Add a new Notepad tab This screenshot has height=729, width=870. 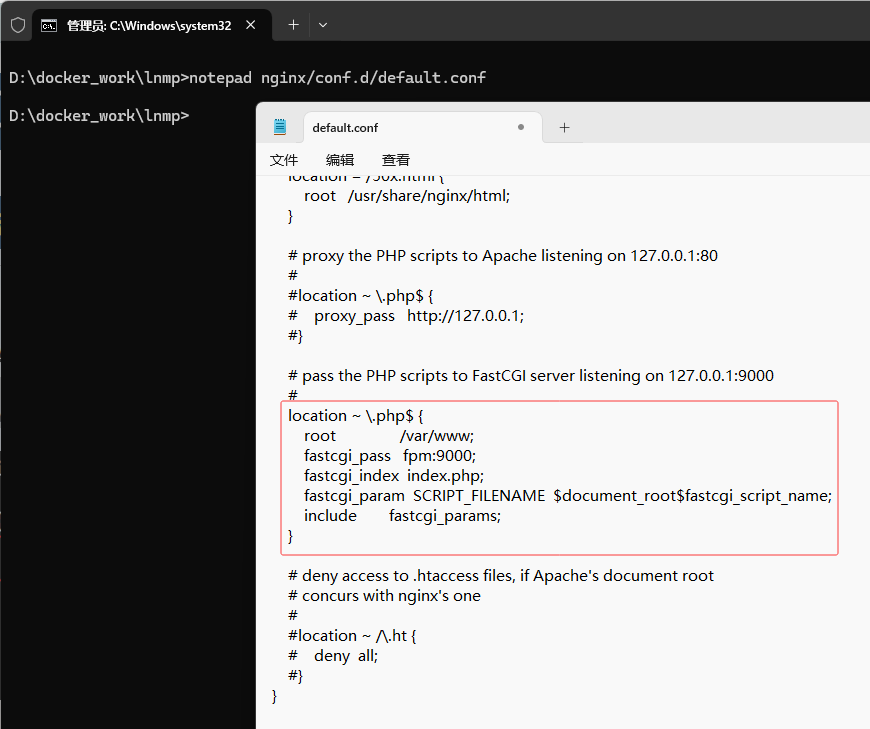564,128
